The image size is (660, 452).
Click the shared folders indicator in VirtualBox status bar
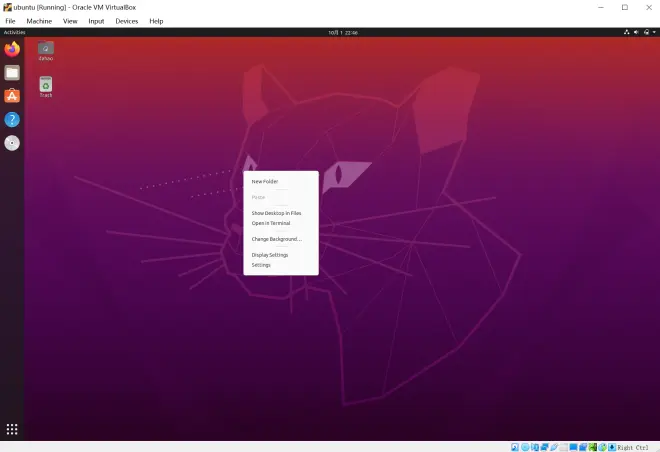pos(564,447)
